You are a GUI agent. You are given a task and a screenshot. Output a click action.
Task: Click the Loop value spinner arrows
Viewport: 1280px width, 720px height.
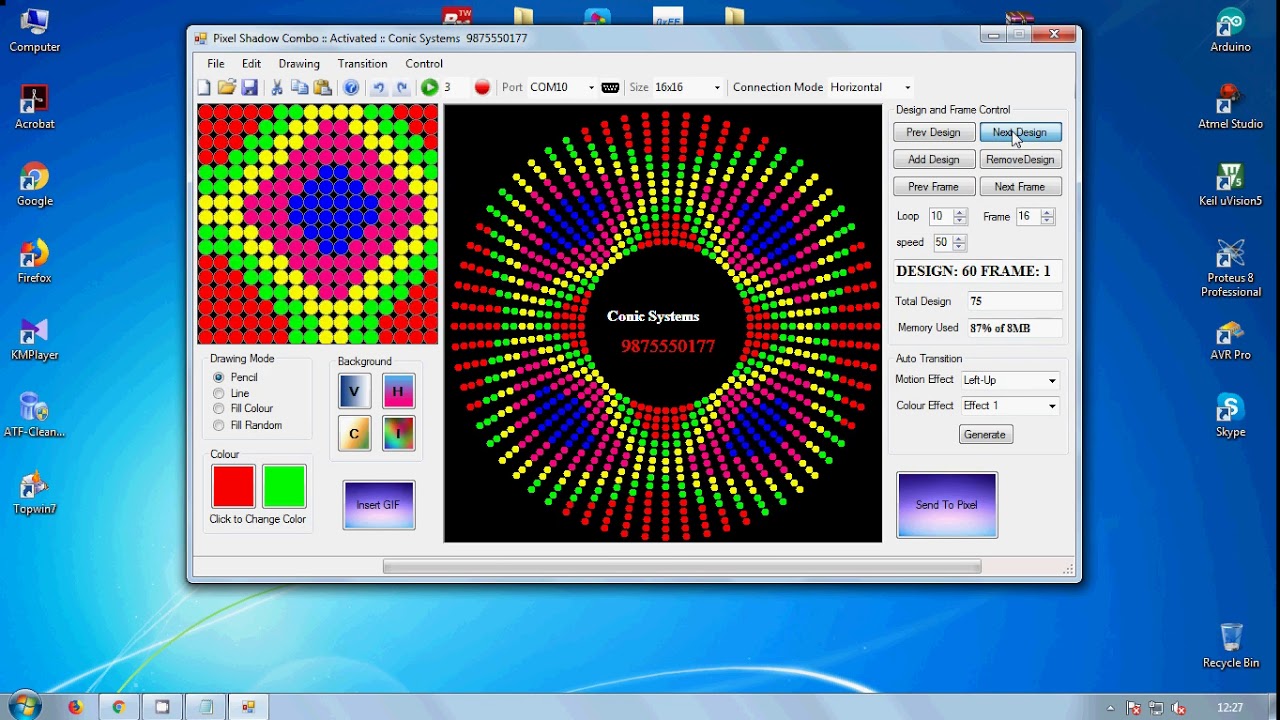(960, 216)
